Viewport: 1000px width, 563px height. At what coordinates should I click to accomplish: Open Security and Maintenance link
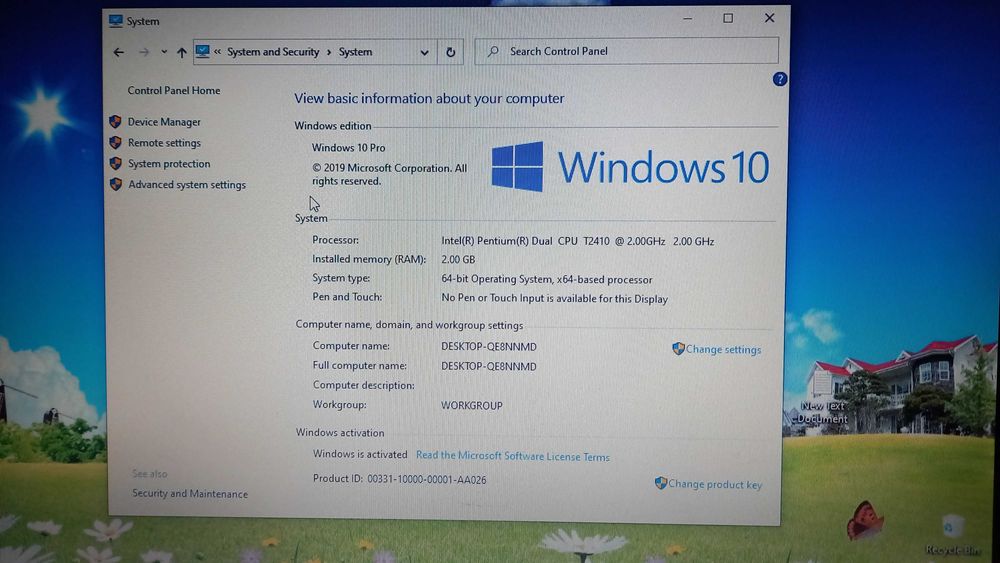coord(190,494)
